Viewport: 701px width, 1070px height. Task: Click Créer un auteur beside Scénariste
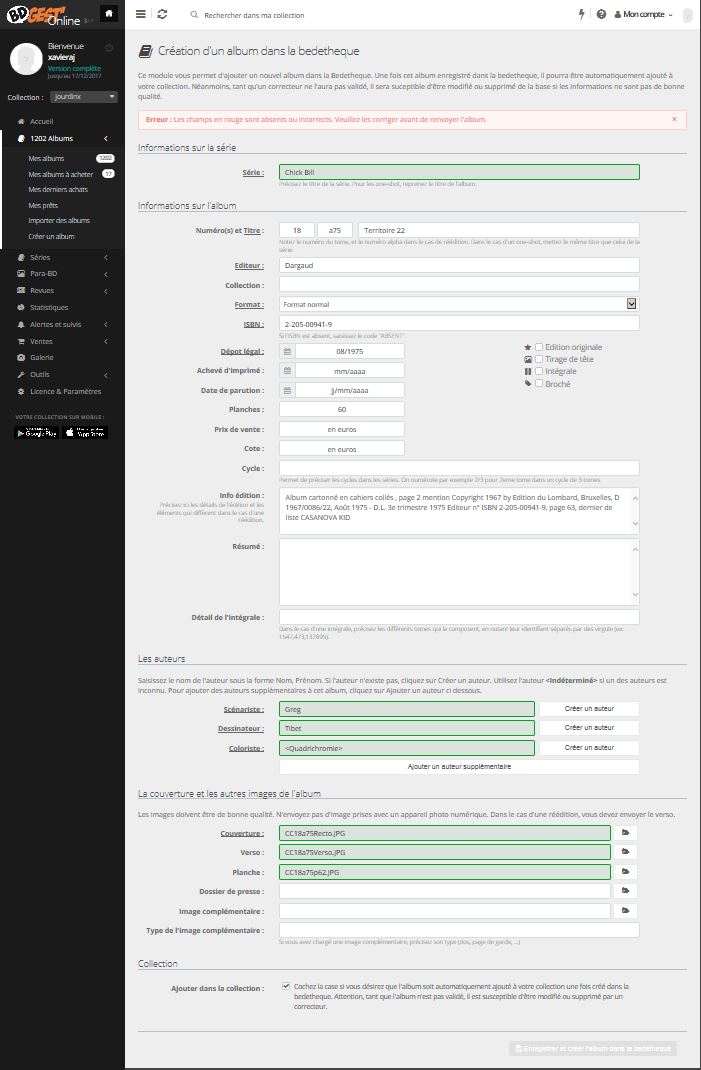pos(588,709)
